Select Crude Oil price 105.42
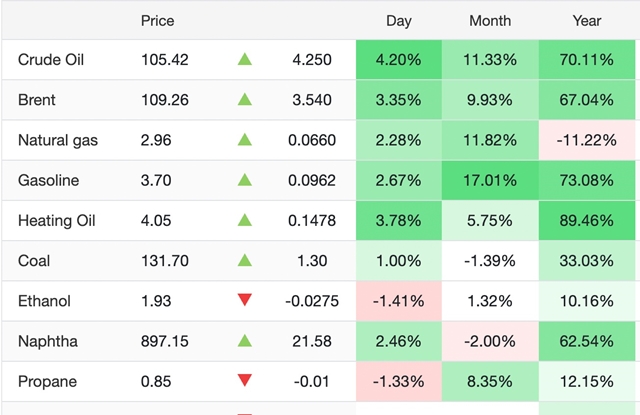Screen dimensions: 640x415 click(164, 60)
